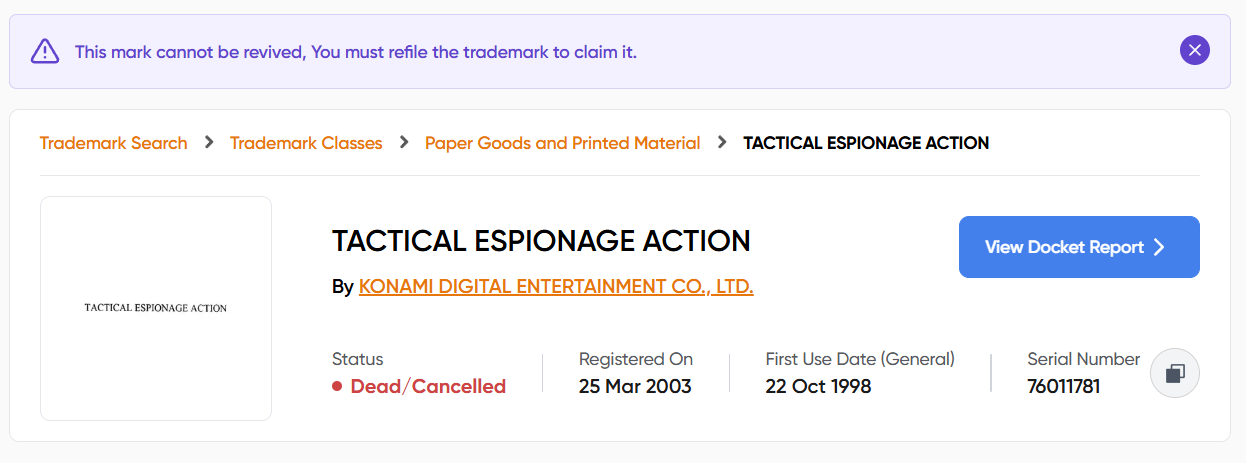Click the first use date 22 Oct 1998
The image size is (1246, 463).
click(819, 387)
